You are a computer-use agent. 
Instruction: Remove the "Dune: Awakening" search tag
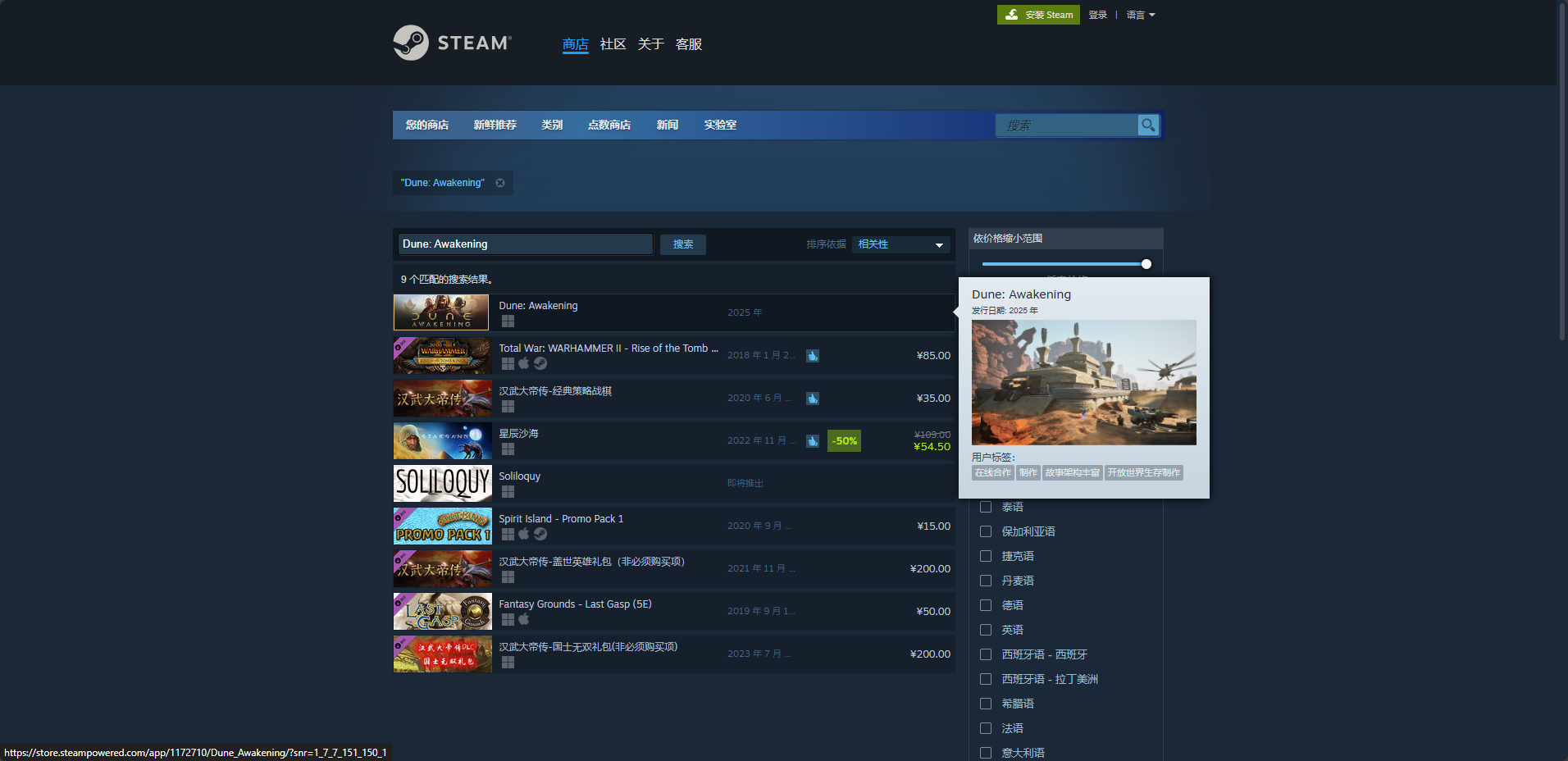click(x=500, y=183)
